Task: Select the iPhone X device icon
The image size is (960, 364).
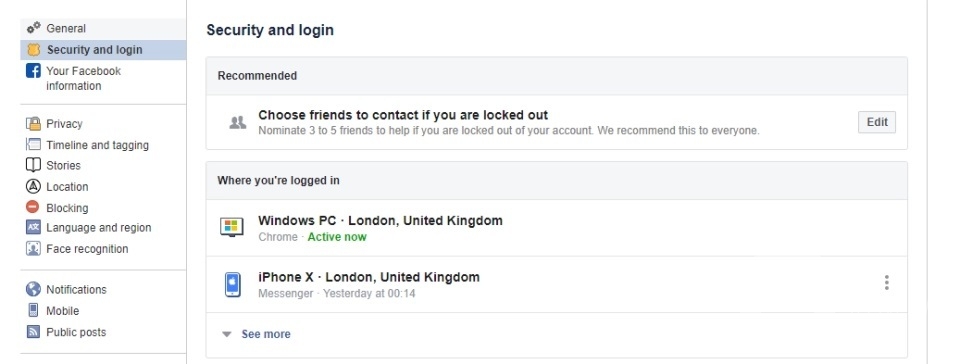Action: pyautogui.click(x=233, y=285)
